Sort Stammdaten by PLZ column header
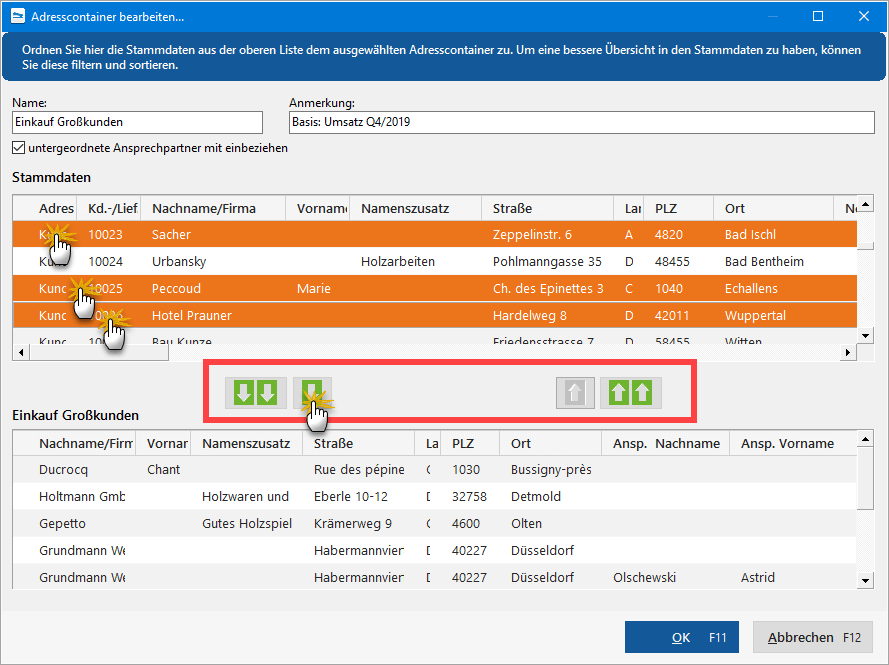 pyautogui.click(x=679, y=208)
